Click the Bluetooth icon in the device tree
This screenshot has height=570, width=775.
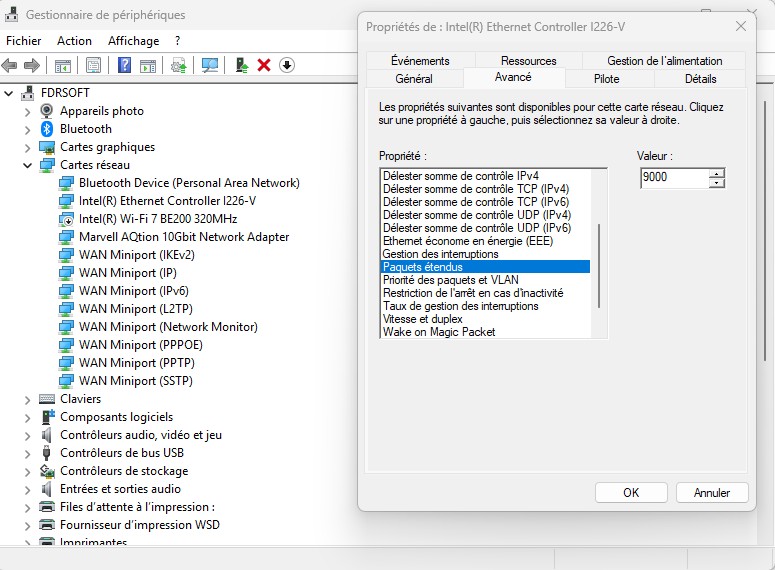pos(47,129)
